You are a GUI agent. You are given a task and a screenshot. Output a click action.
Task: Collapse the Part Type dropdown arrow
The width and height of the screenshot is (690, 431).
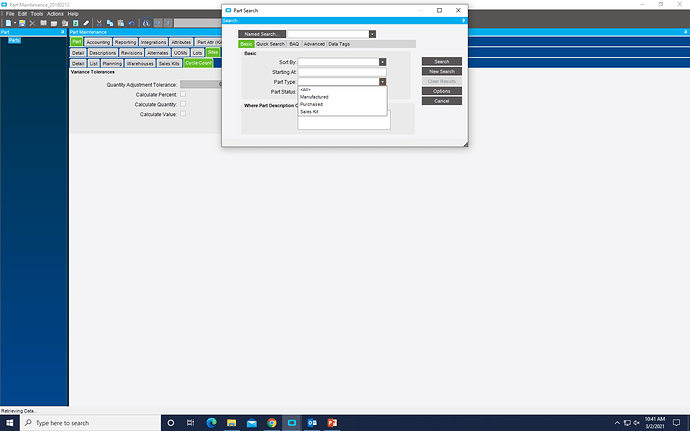point(382,82)
